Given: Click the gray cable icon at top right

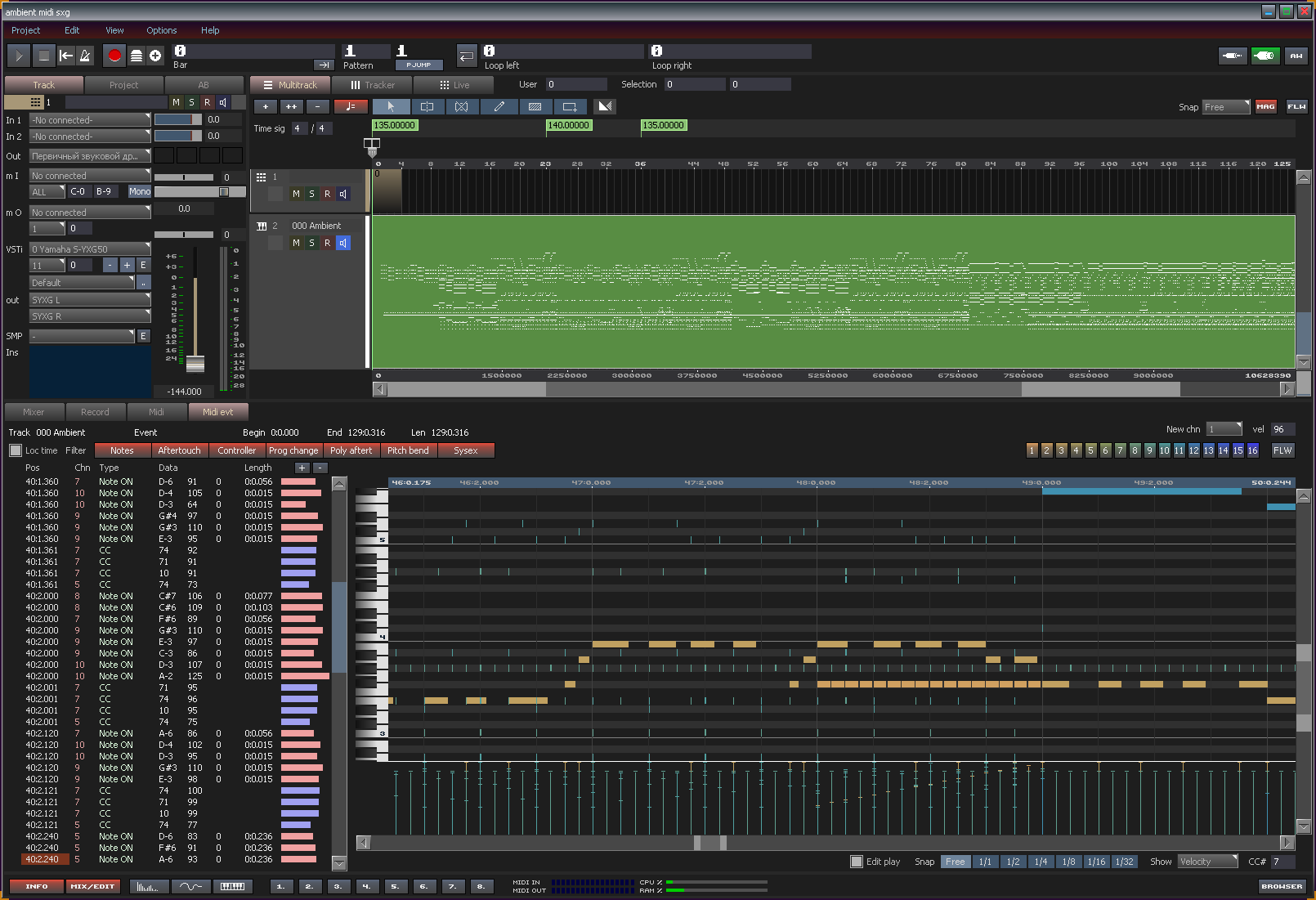Looking at the screenshot, I should (x=1233, y=56).
